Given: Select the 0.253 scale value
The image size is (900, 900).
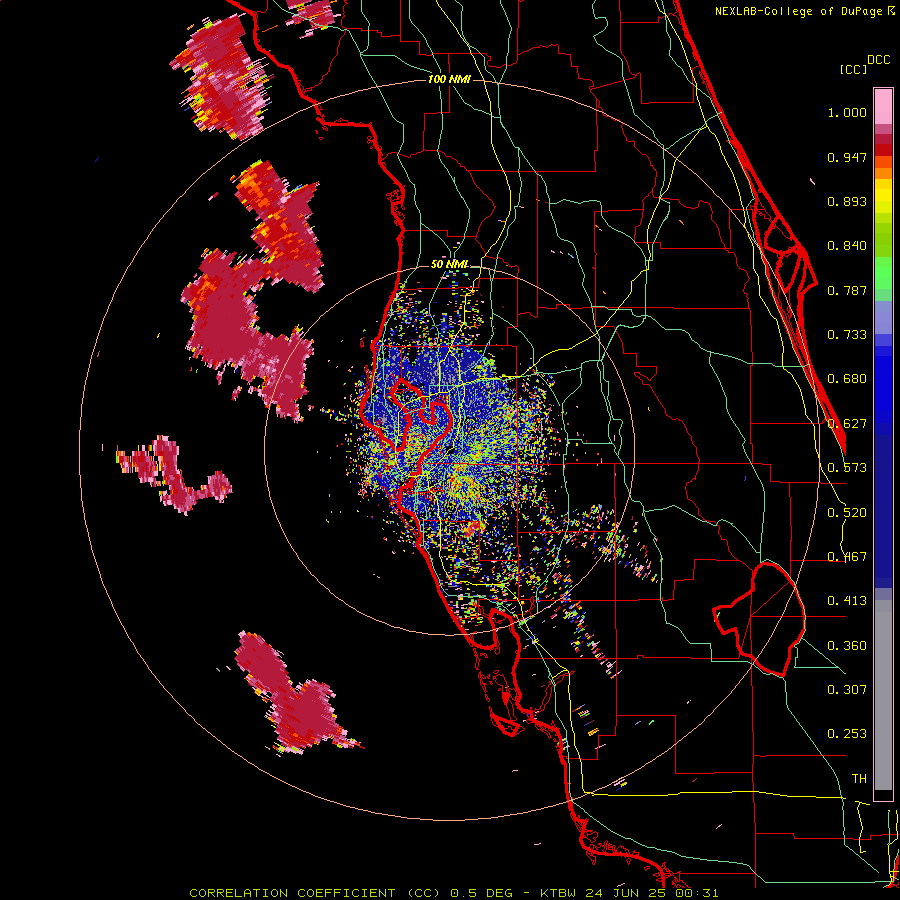Looking at the screenshot, I should (847, 734).
